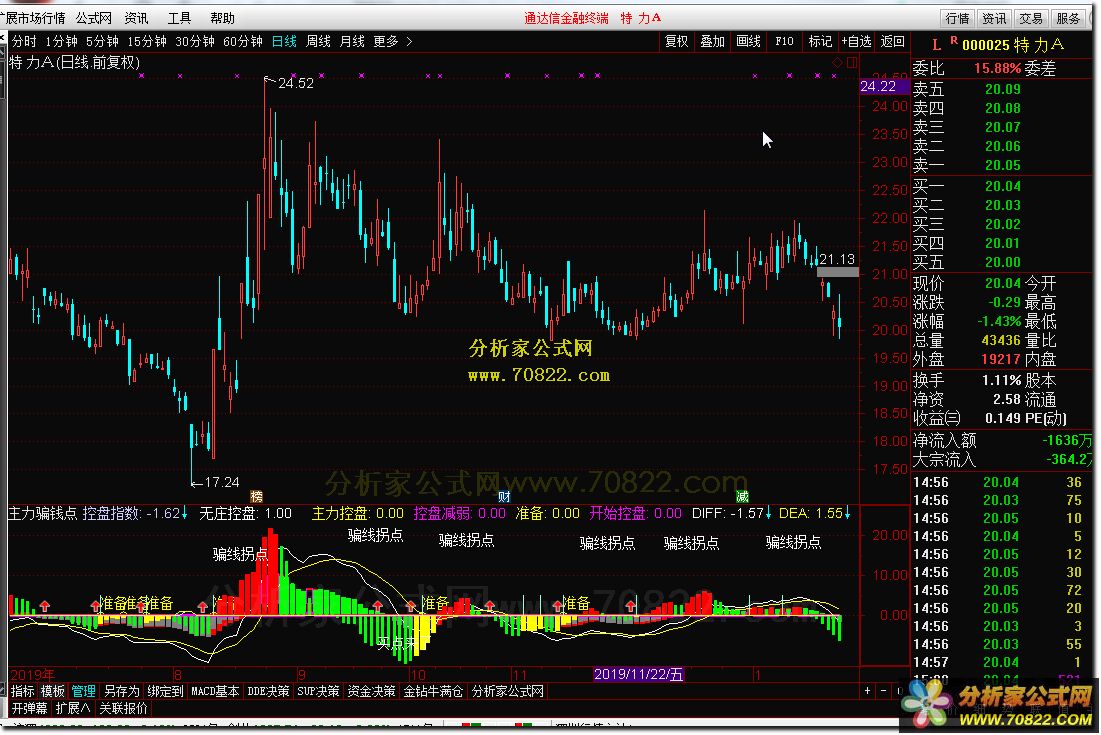Click the minus zoom button under the chart
Image resolution: width=1101 pixels, height=735 pixels.
coord(883,691)
